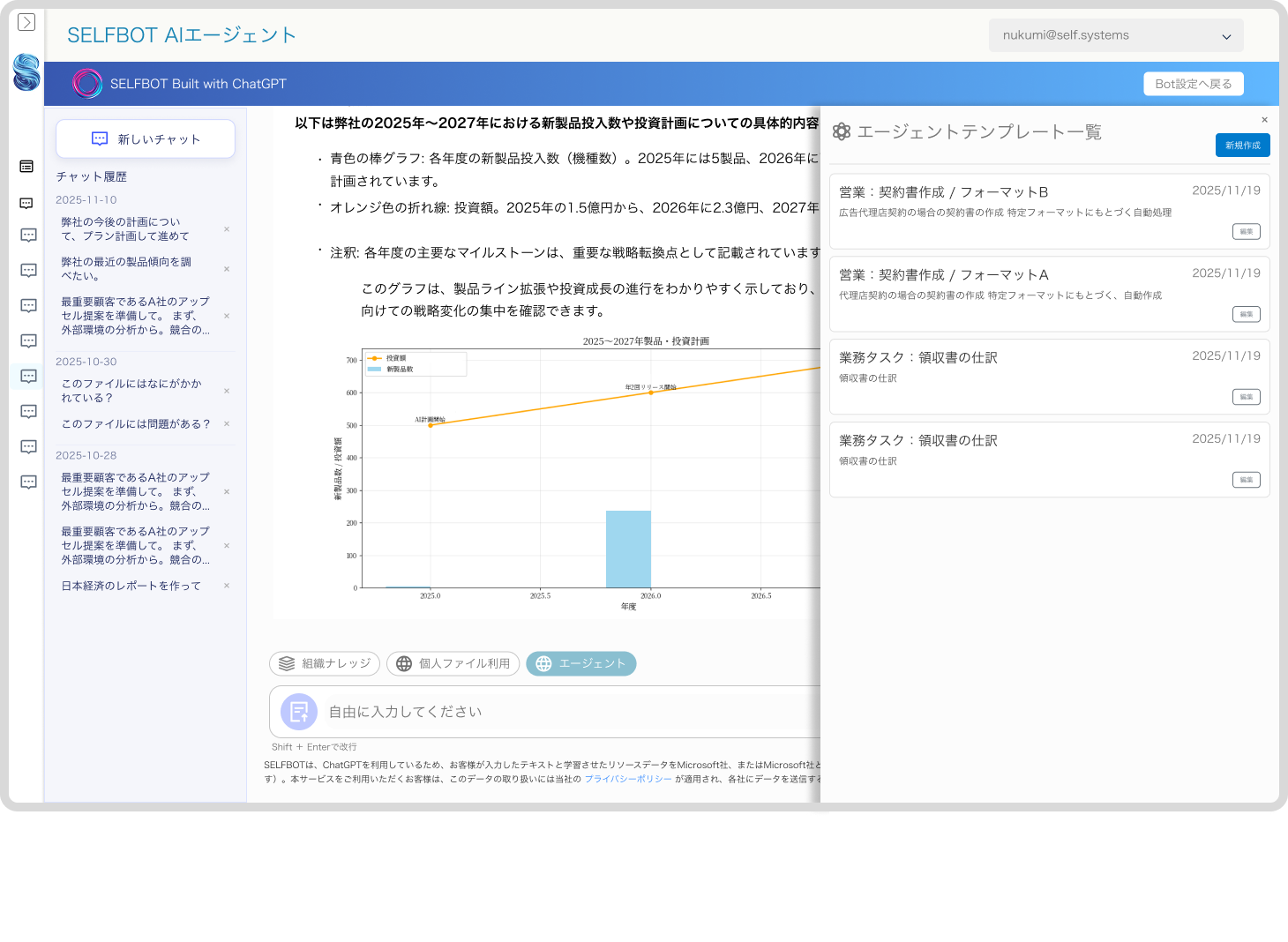Image resolution: width=1288 pixels, height=942 pixels.
Task: Click the 新規作成 button in template panel
Action: tap(1242, 146)
